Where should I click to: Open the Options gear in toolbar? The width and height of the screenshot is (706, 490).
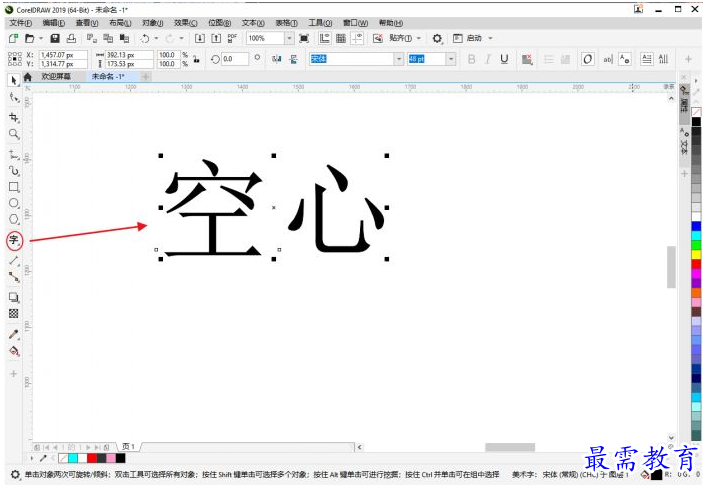click(x=437, y=39)
